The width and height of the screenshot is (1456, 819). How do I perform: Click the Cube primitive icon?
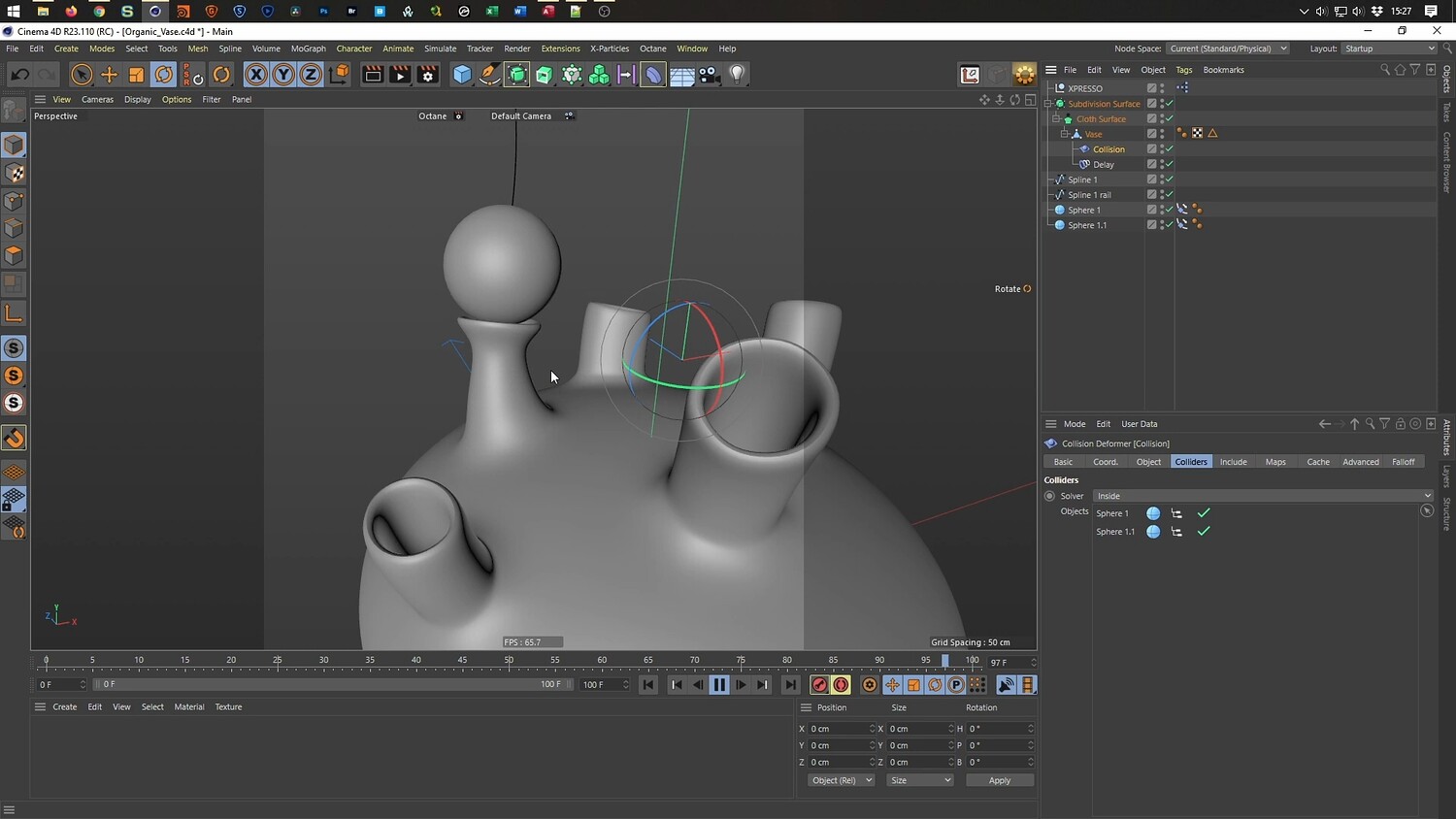[x=462, y=75]
